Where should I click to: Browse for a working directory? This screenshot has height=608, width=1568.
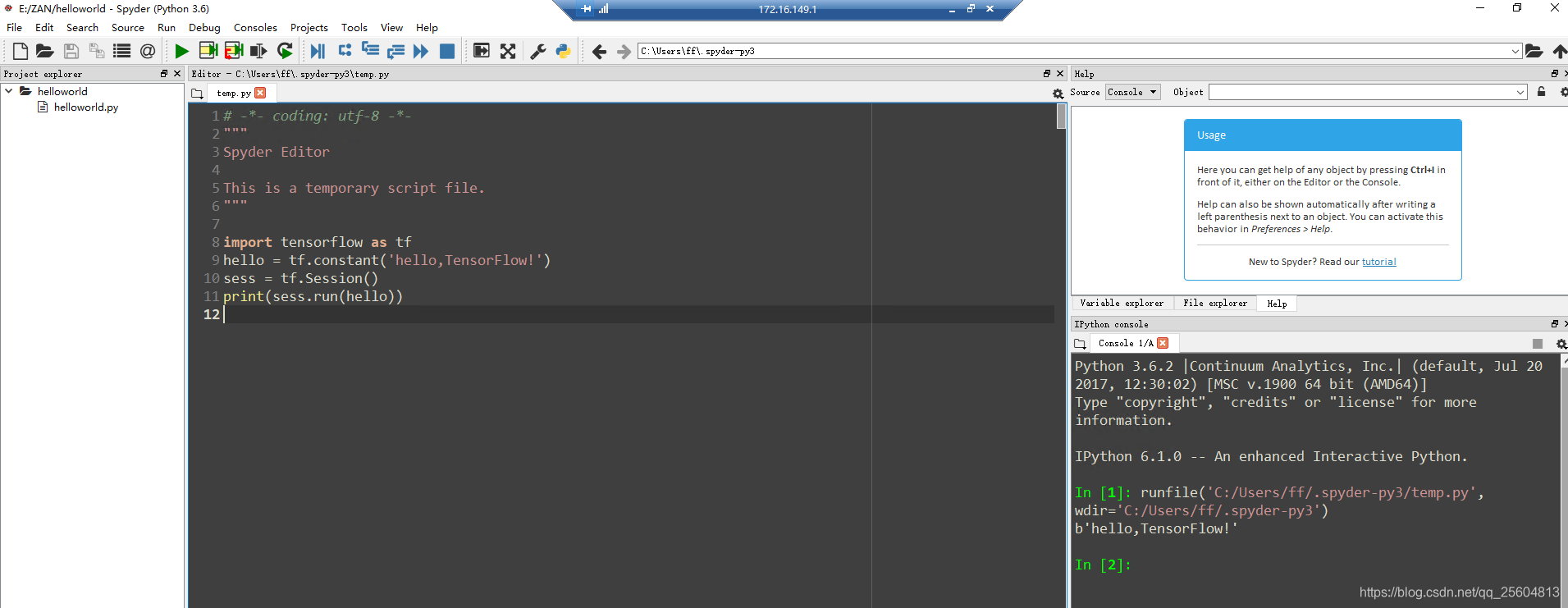point(1534,51)
